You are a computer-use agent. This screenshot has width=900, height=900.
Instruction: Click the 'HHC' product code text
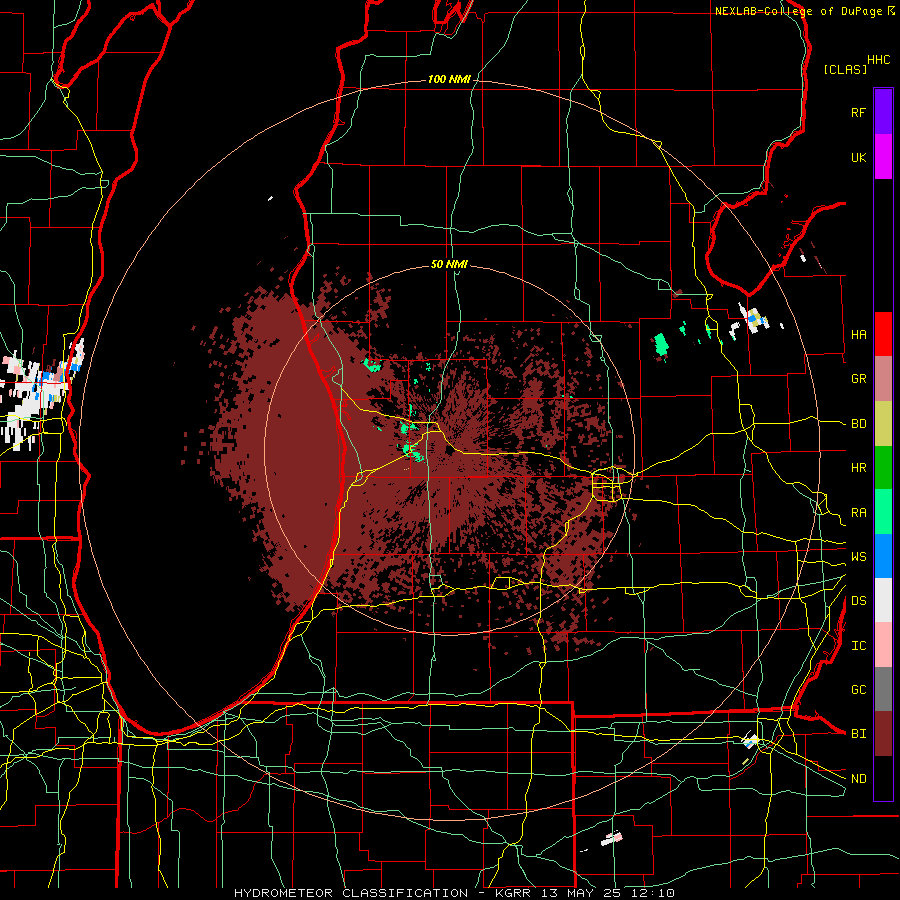878,60
